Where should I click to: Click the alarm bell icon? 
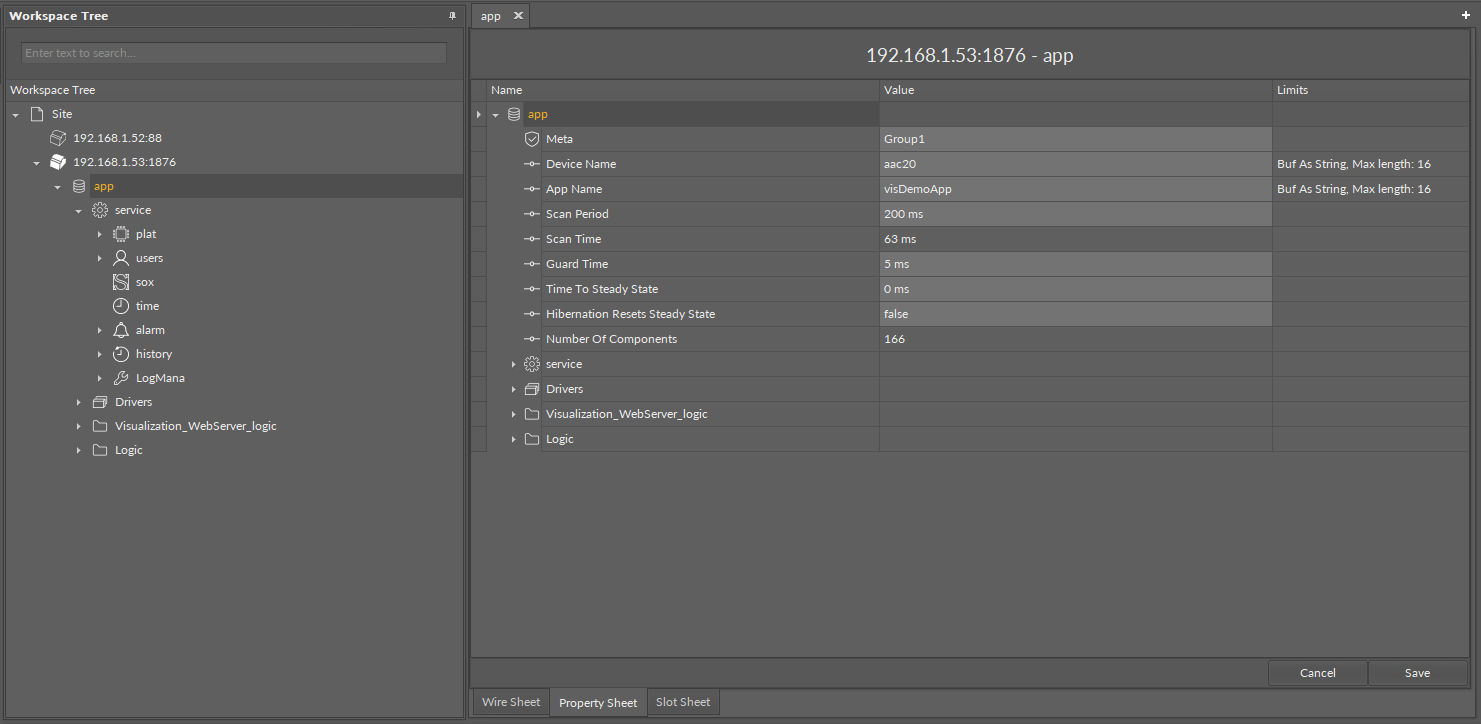point(121,330)
